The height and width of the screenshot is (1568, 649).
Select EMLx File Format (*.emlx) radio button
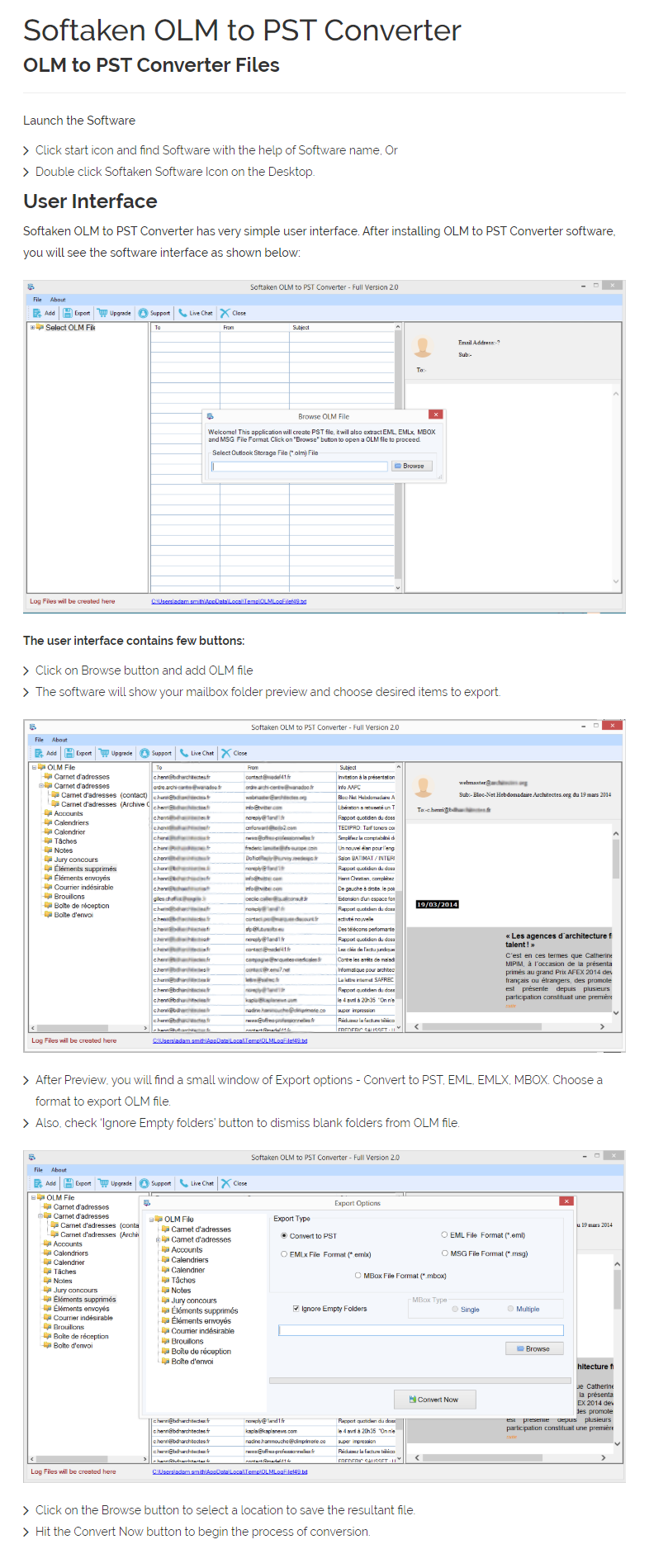pyautogui.click(x=284, y=1254)
